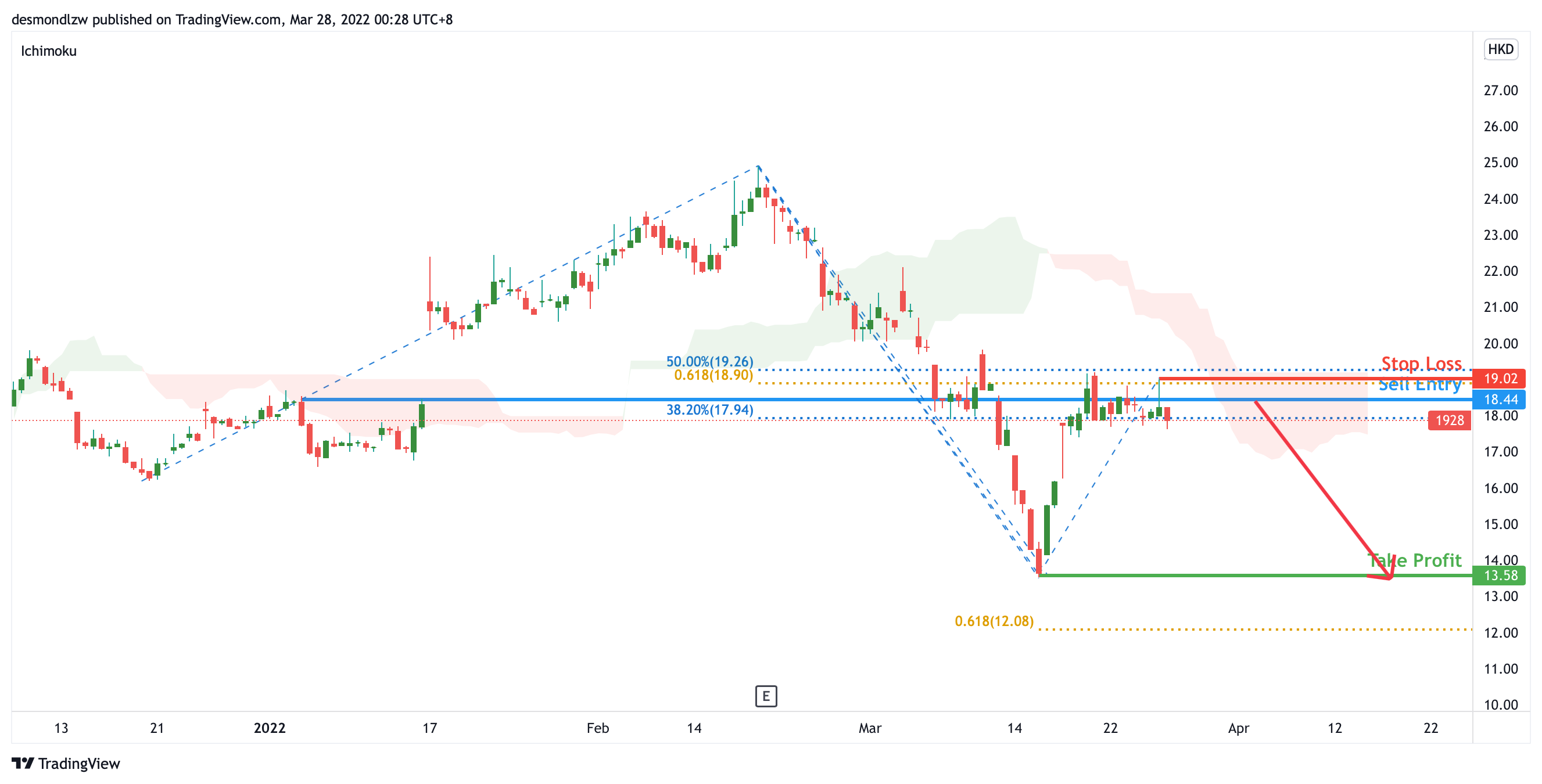Click the 50.00%(19.26) Fibonacci label

coord(709,361)
